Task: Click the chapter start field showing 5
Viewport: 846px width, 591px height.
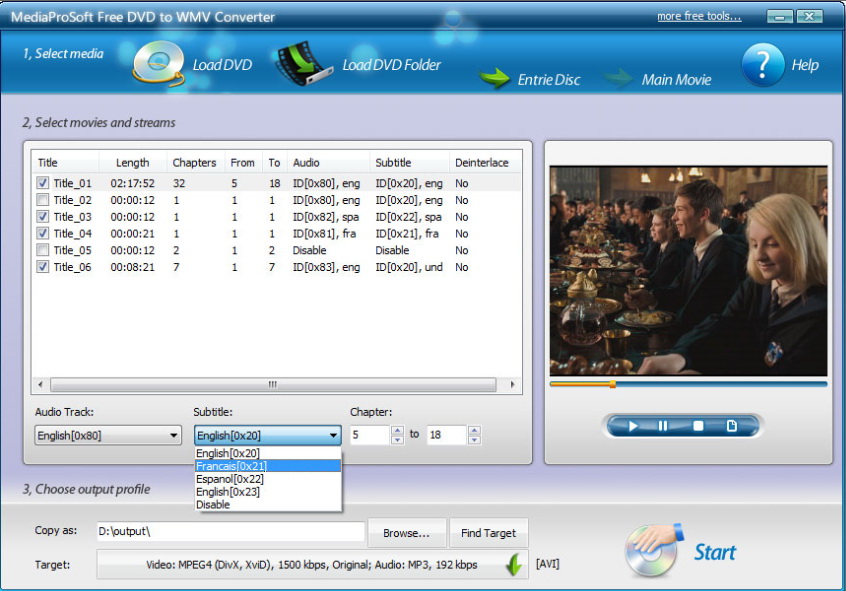Action: click(370, 435)
